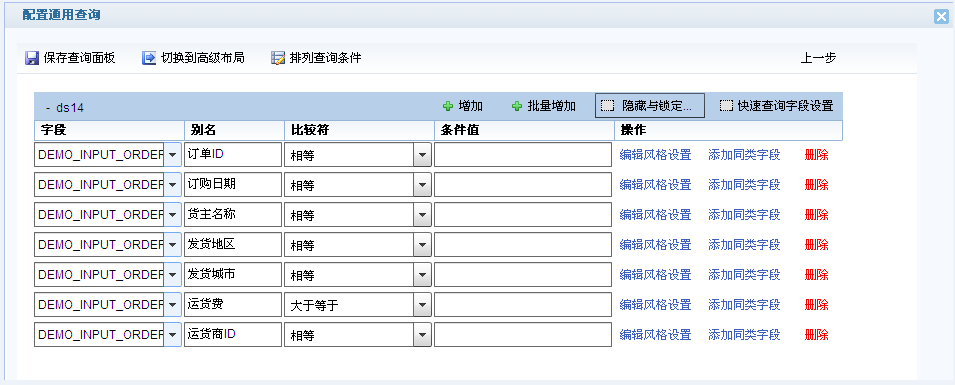Click the alias field containing 发货地区

233,245
